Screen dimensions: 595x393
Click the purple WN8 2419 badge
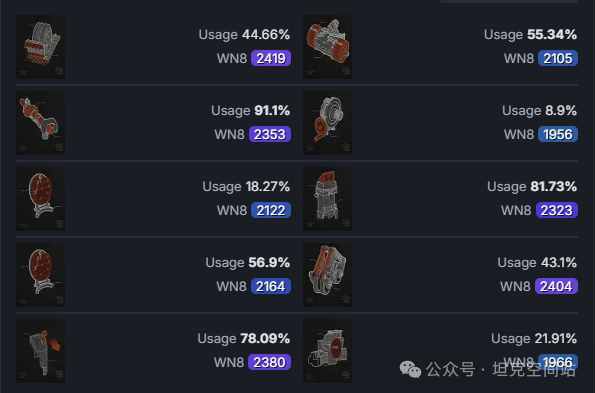coord(271,58)
